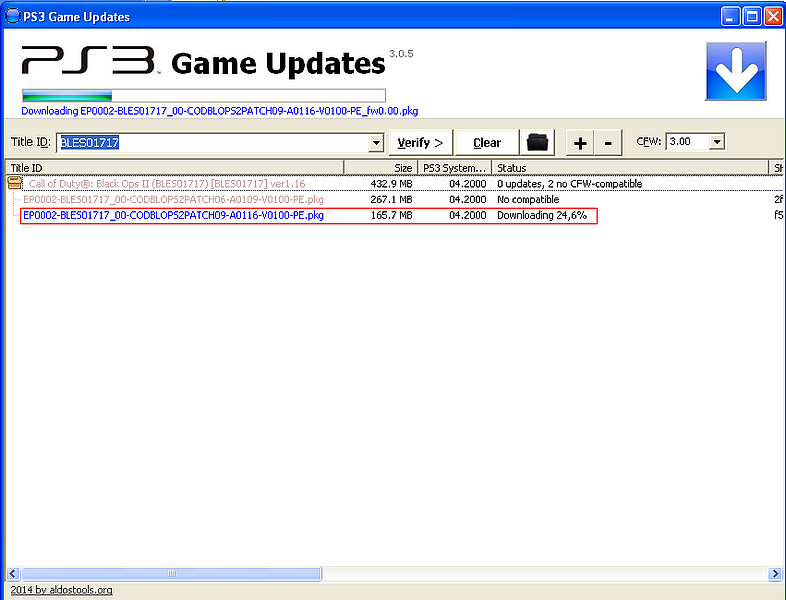Image resolution: width=786 pixels, height=600 pixels.
Task: Click the right arrow of horizontal scrollbar
Action: (775, 573)
